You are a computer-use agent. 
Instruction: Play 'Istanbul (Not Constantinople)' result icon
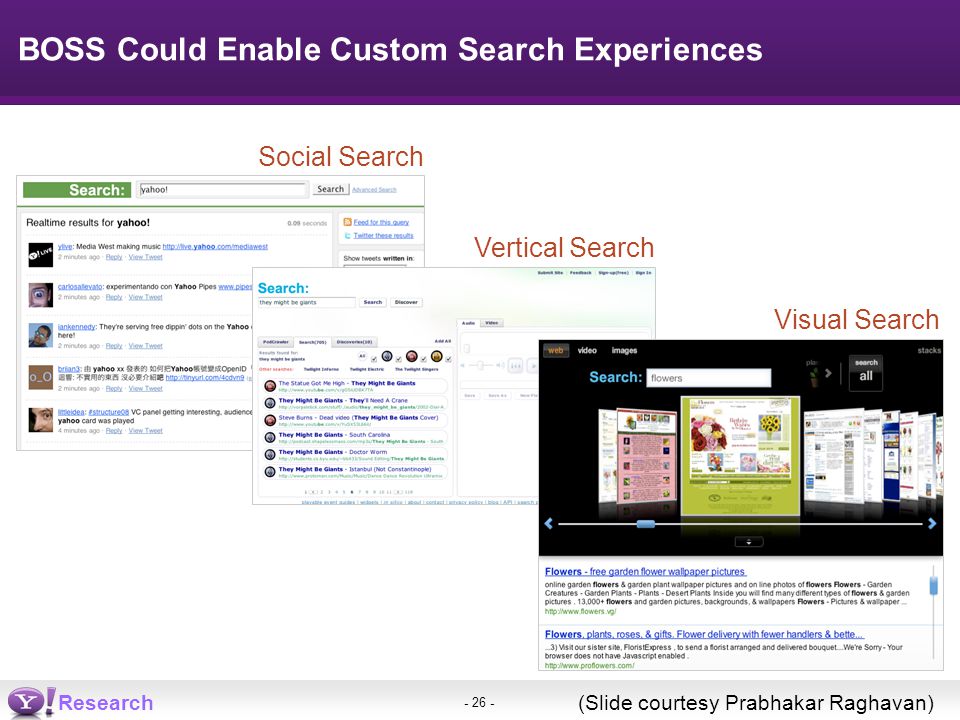(269, 471)
